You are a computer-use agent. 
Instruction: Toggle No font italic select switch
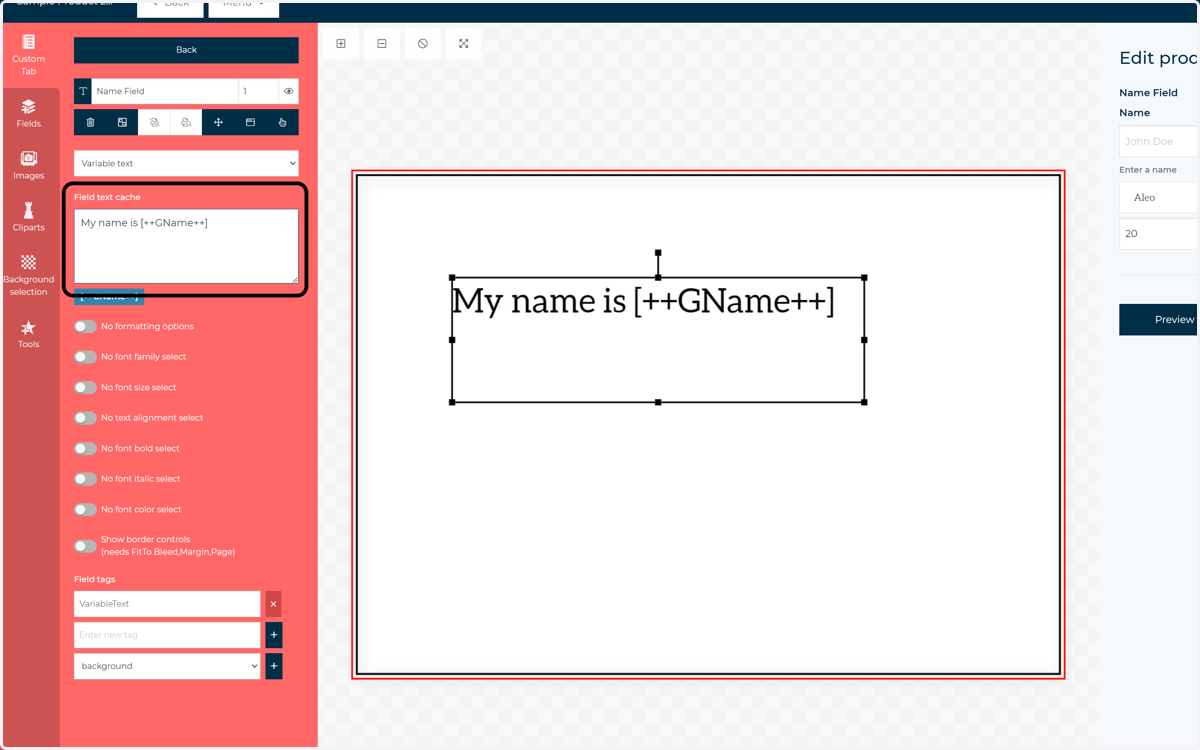(x=86, y=479)
